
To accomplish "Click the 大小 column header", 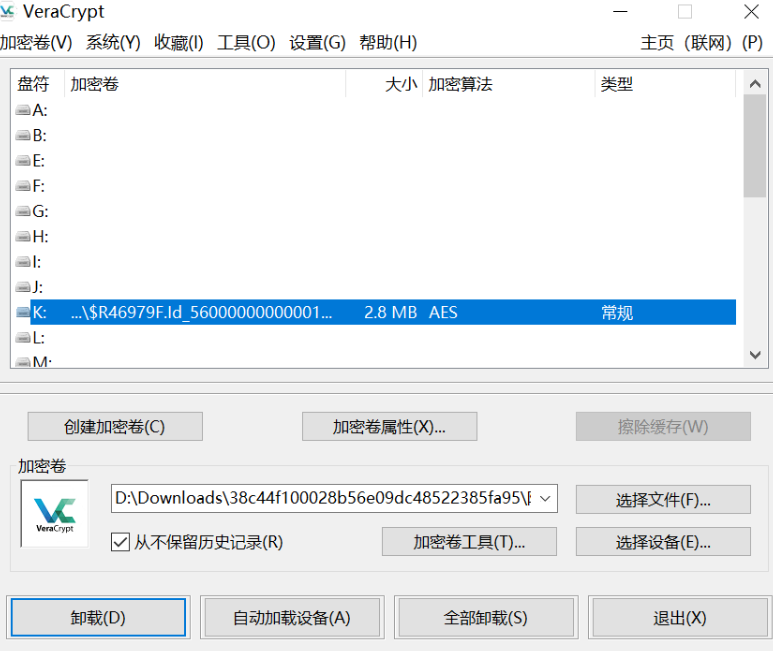I will click(x=384, y=84).
